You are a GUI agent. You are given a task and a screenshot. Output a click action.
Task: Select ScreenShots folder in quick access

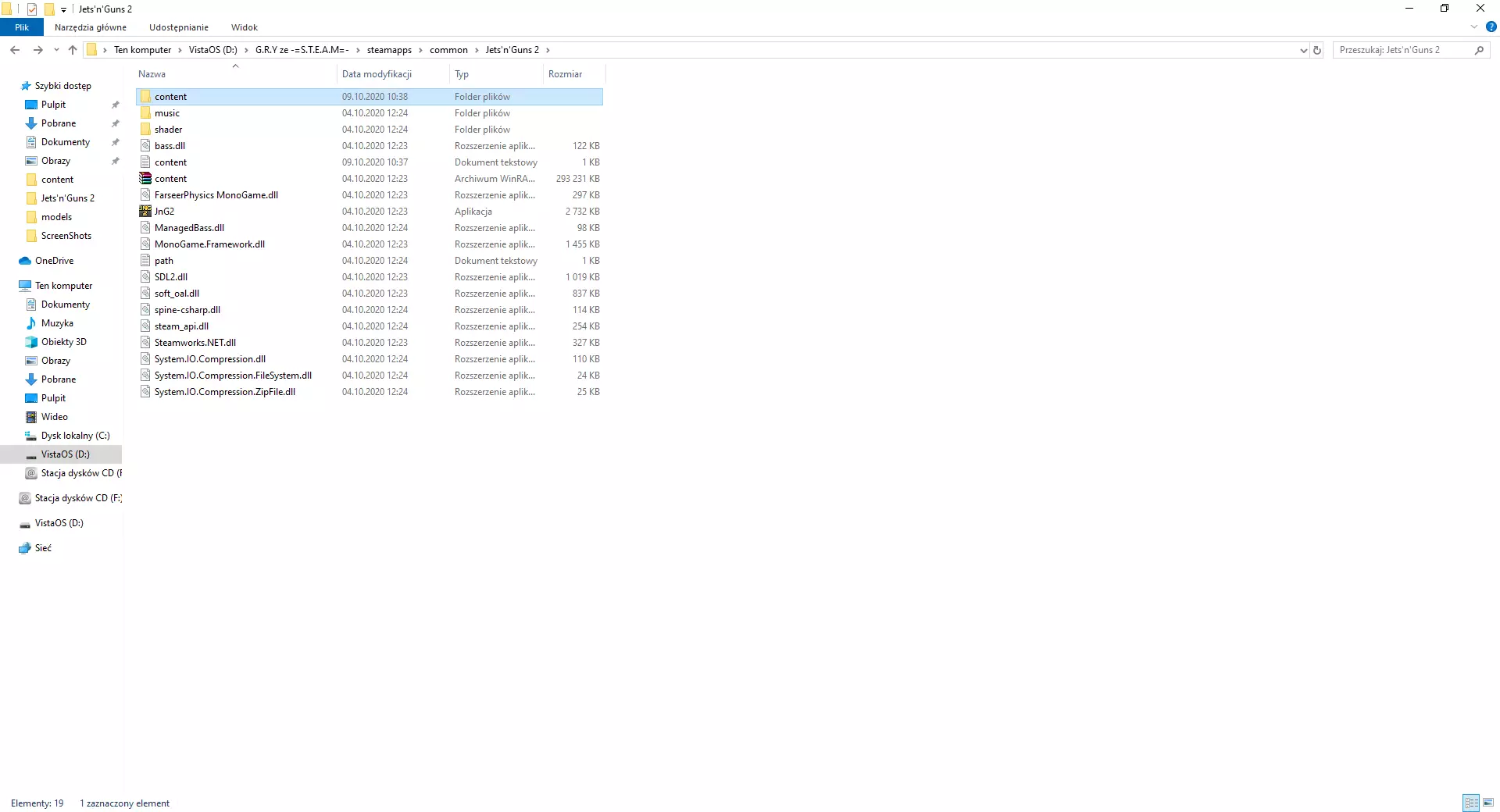click(66, 236)
